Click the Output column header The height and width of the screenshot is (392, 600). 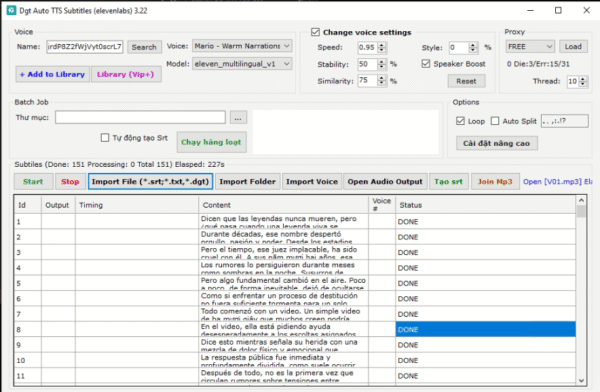pyautogui.click(x=58, y=205)
